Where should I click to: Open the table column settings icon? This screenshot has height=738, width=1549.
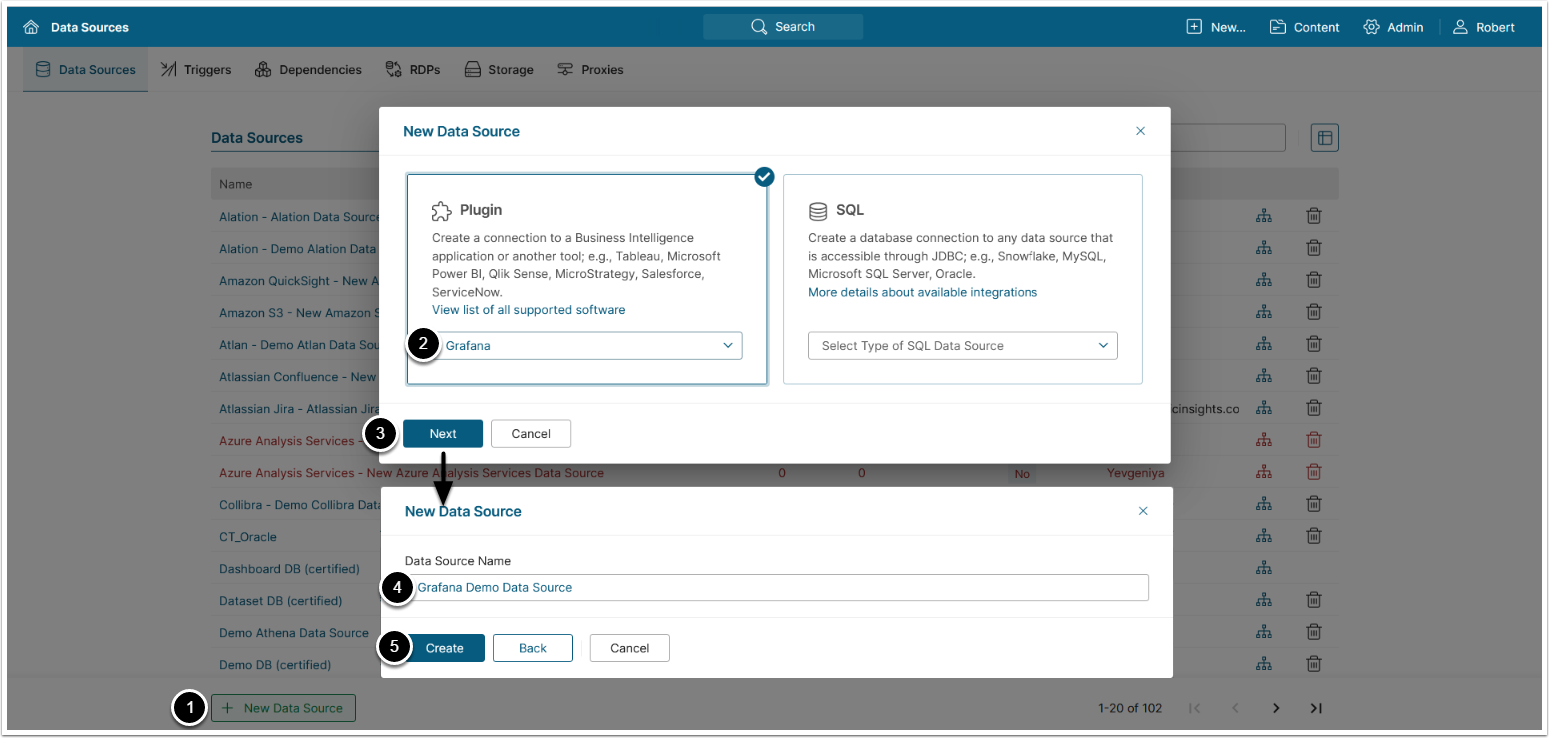1325,138
